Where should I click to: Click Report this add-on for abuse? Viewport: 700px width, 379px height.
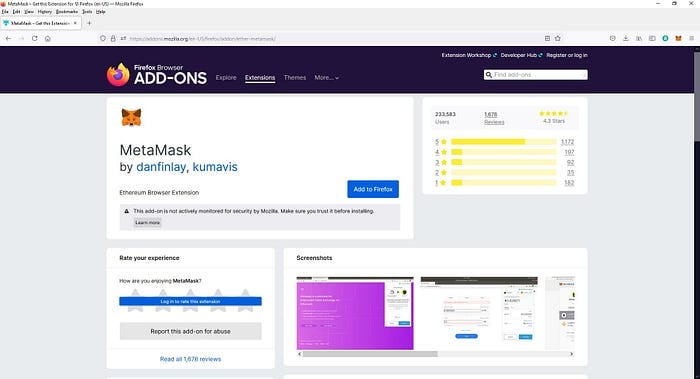click(x=190, y=331)
